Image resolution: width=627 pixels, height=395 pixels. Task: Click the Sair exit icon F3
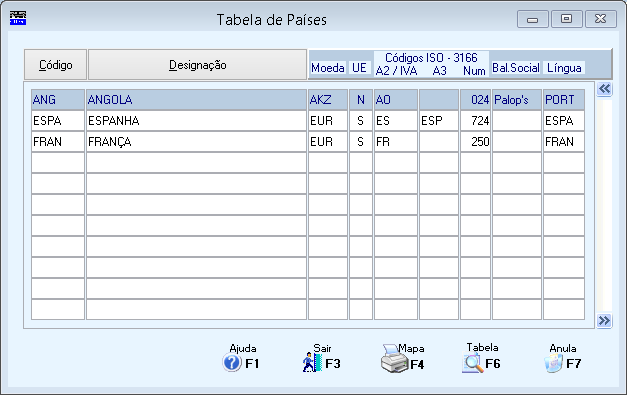(312, 362)
